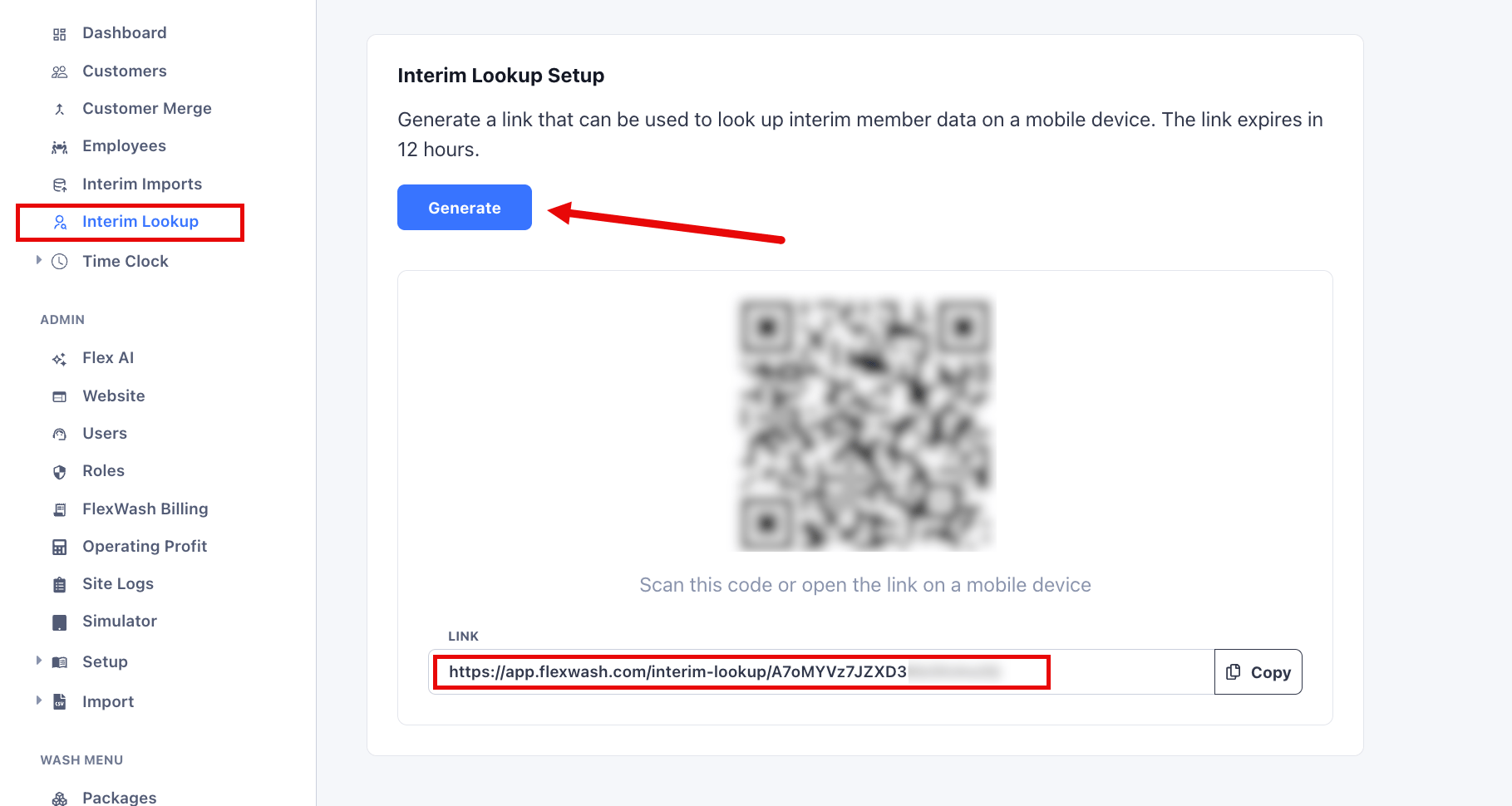Click the Import CSV file icon
The image size is (1512, 806).
tap(59, 701)
